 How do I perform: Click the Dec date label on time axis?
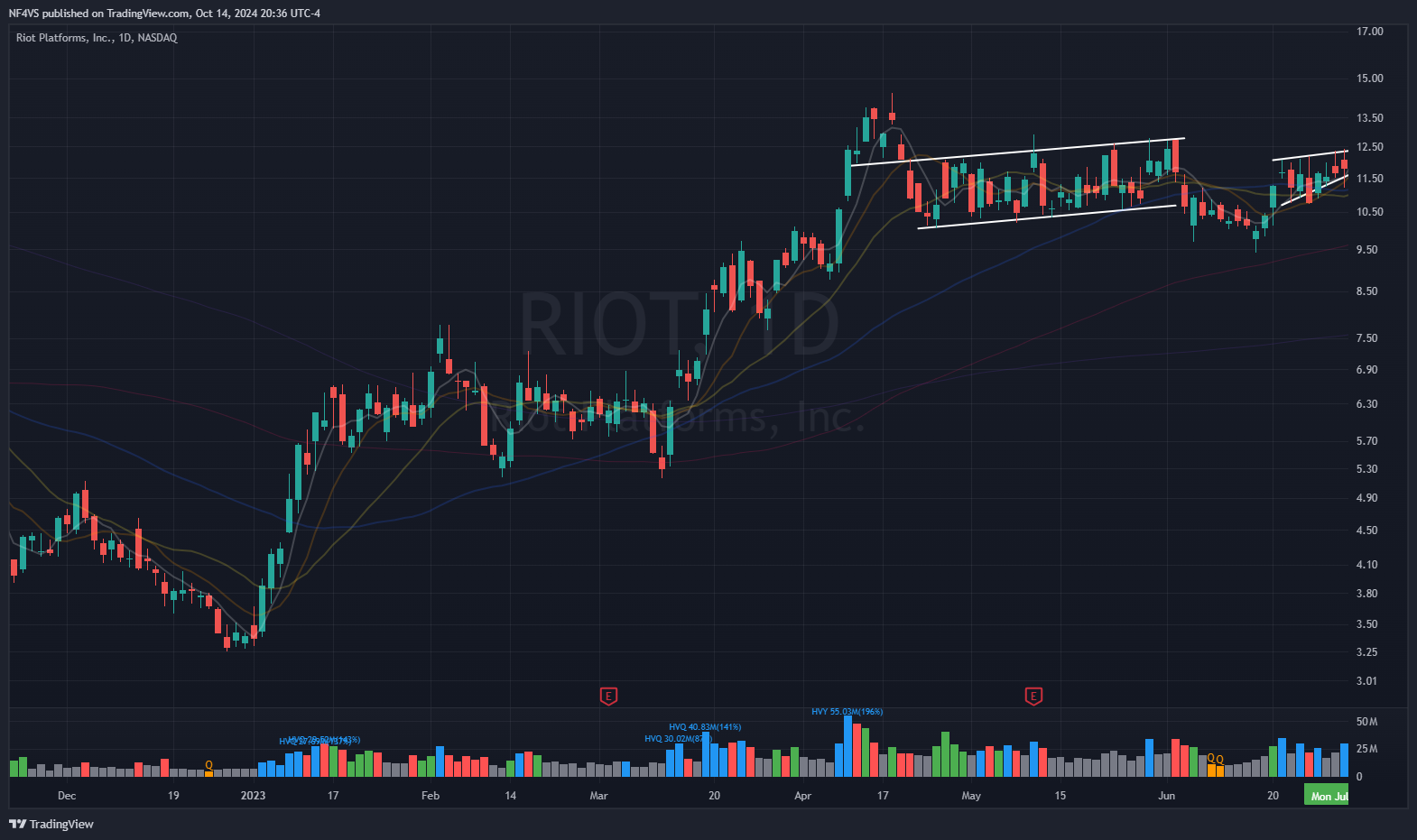(67, 796)
